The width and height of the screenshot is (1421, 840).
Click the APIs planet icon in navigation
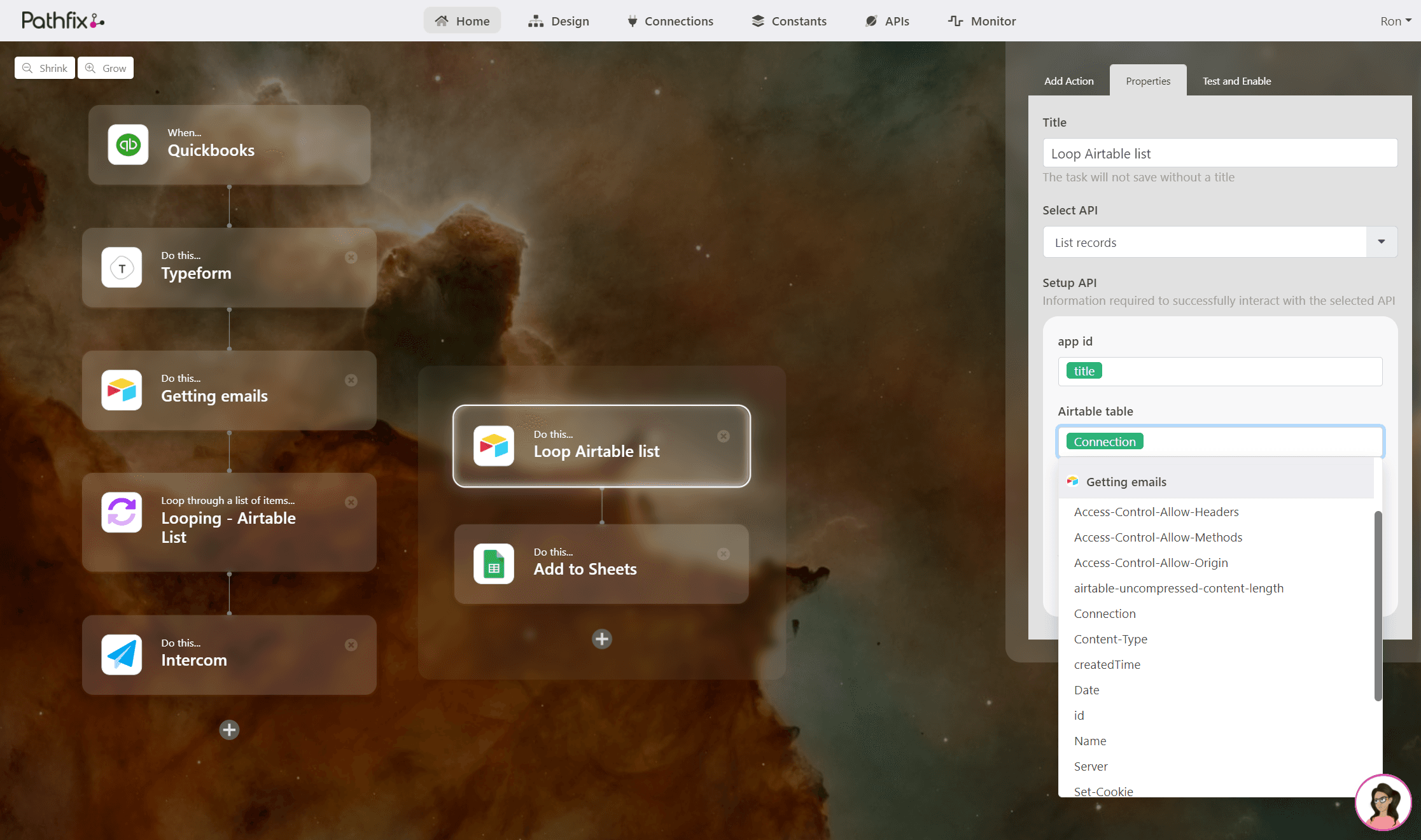871,20
